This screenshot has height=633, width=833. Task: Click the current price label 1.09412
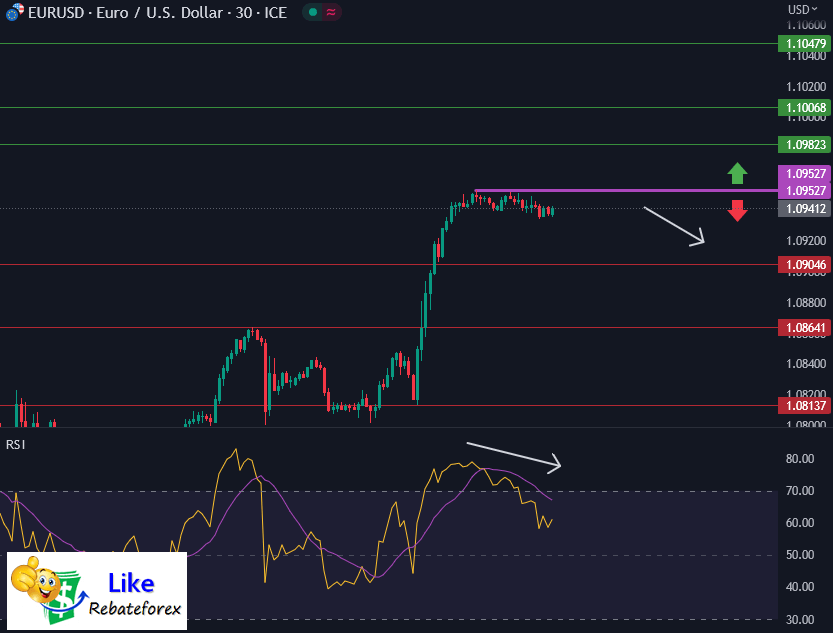[x=804, y=209]
